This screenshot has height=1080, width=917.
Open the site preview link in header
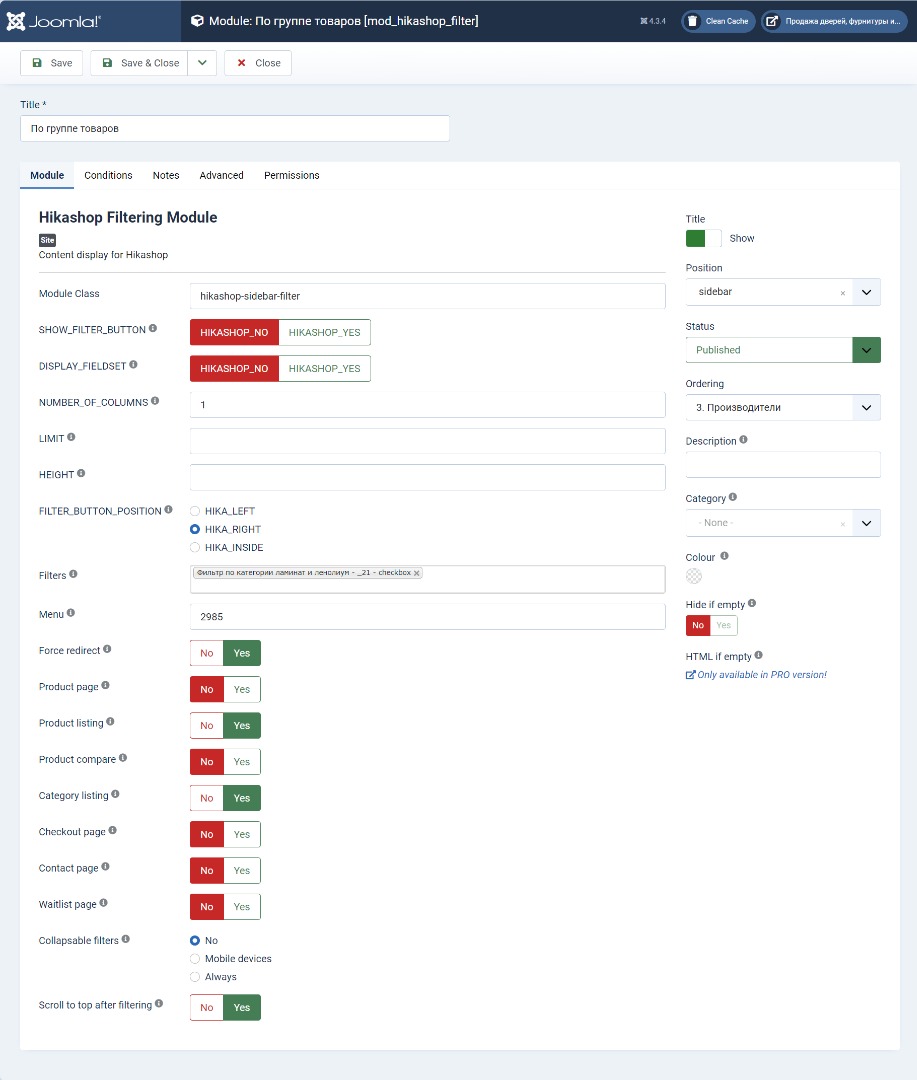[834, 21]
